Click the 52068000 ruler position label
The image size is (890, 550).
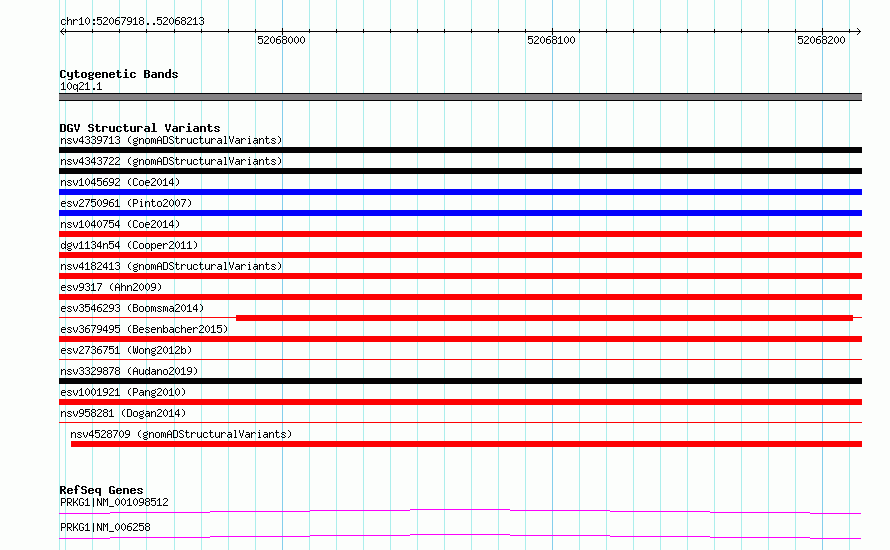281,40
